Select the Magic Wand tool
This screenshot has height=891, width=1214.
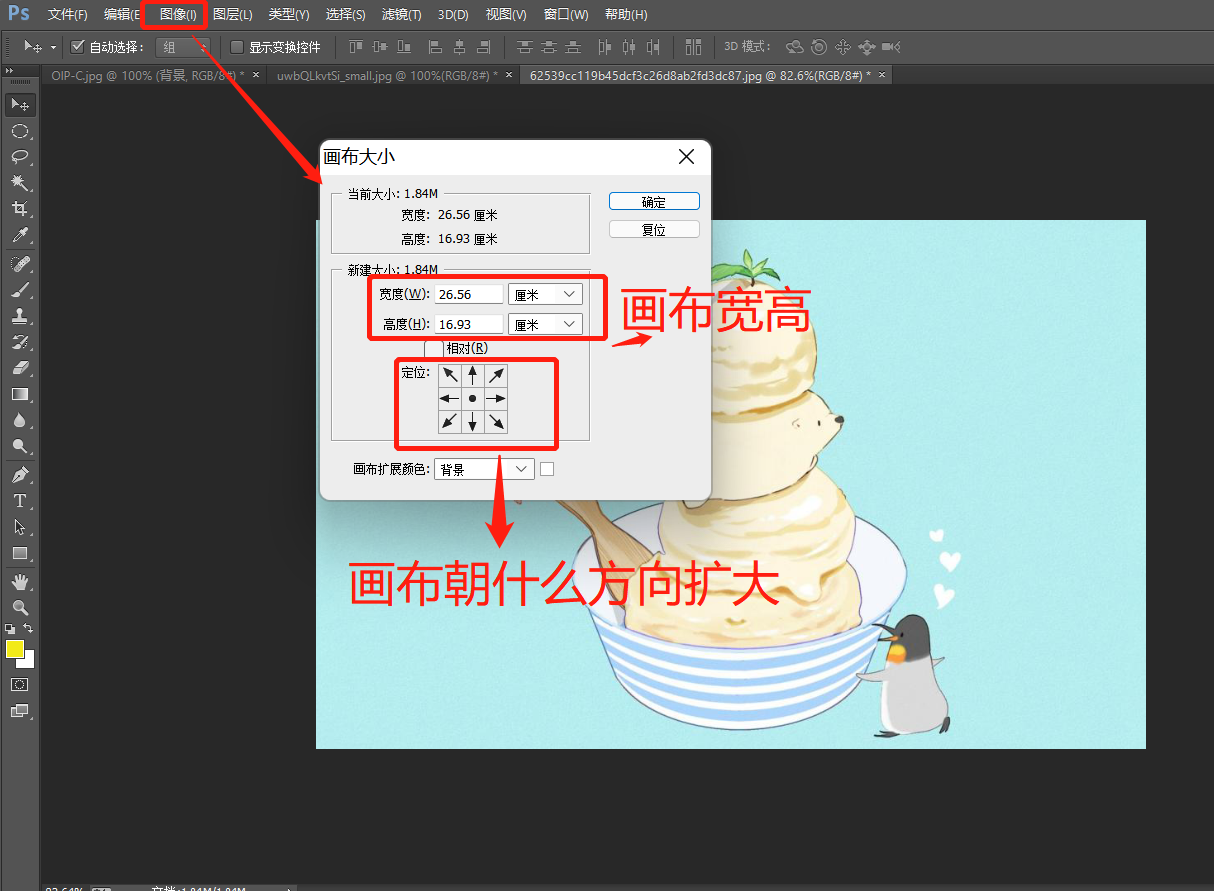click(x=20, y=183)
